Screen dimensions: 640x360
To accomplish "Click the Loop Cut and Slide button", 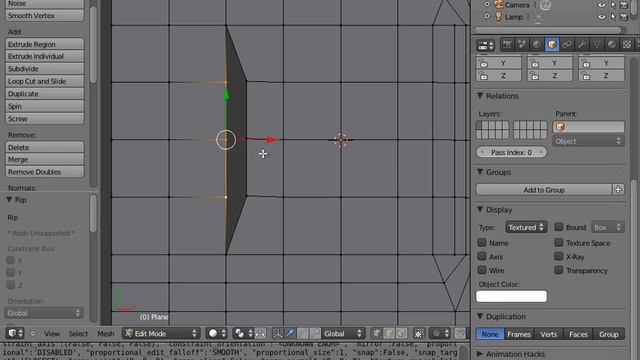I will pos(44,81).
